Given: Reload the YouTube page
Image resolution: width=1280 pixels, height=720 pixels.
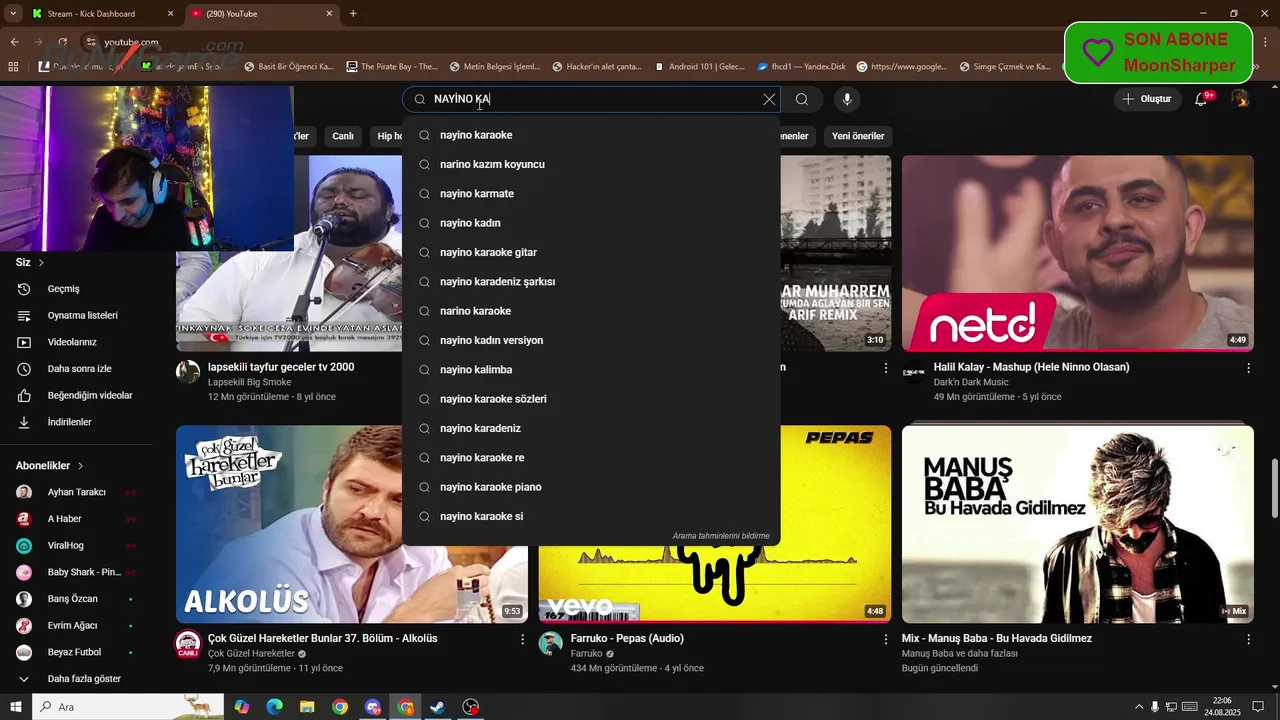Looking at the screenshot, I should 62,42.
